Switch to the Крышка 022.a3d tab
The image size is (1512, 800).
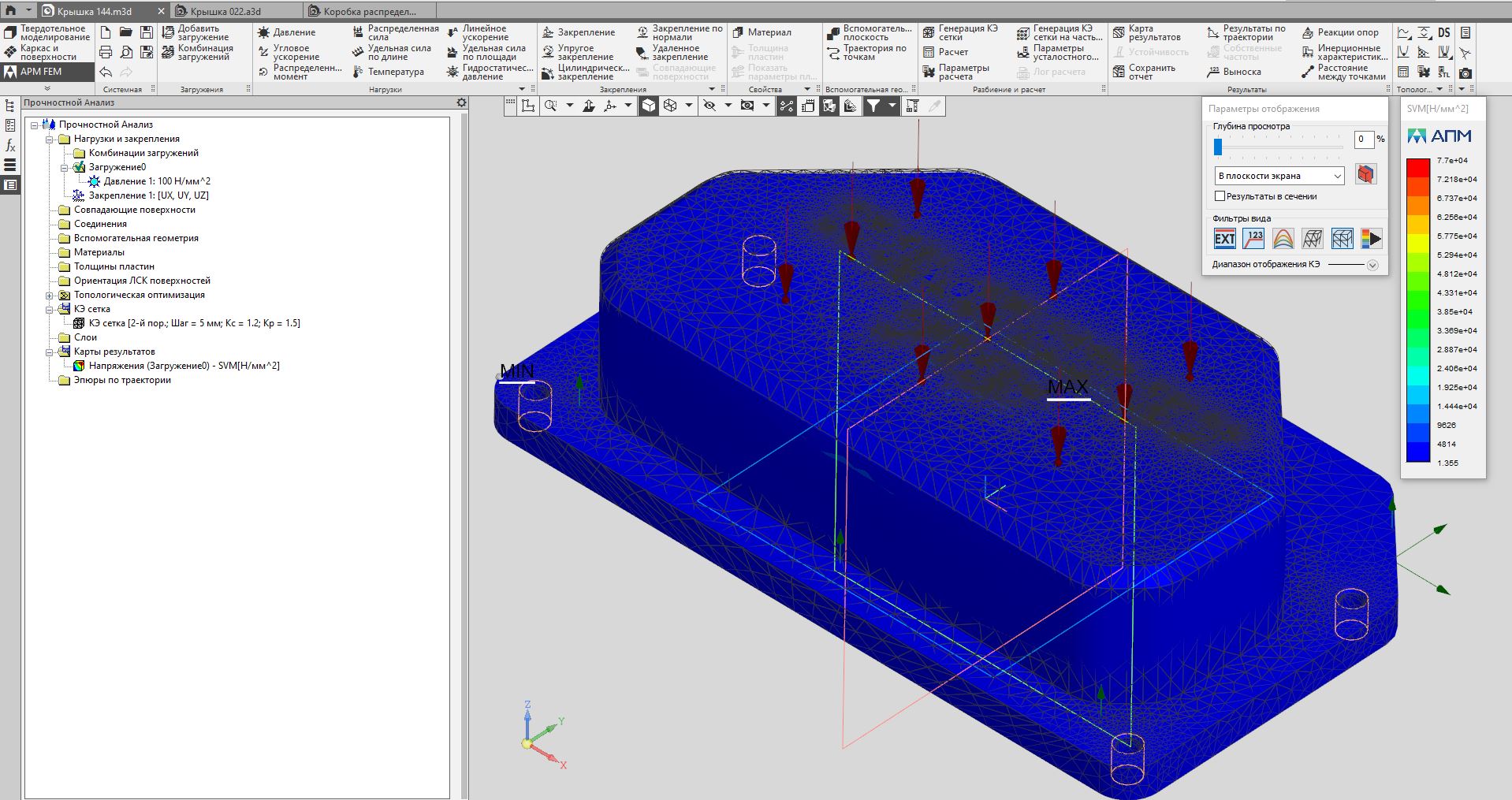[x=229, y=11]
